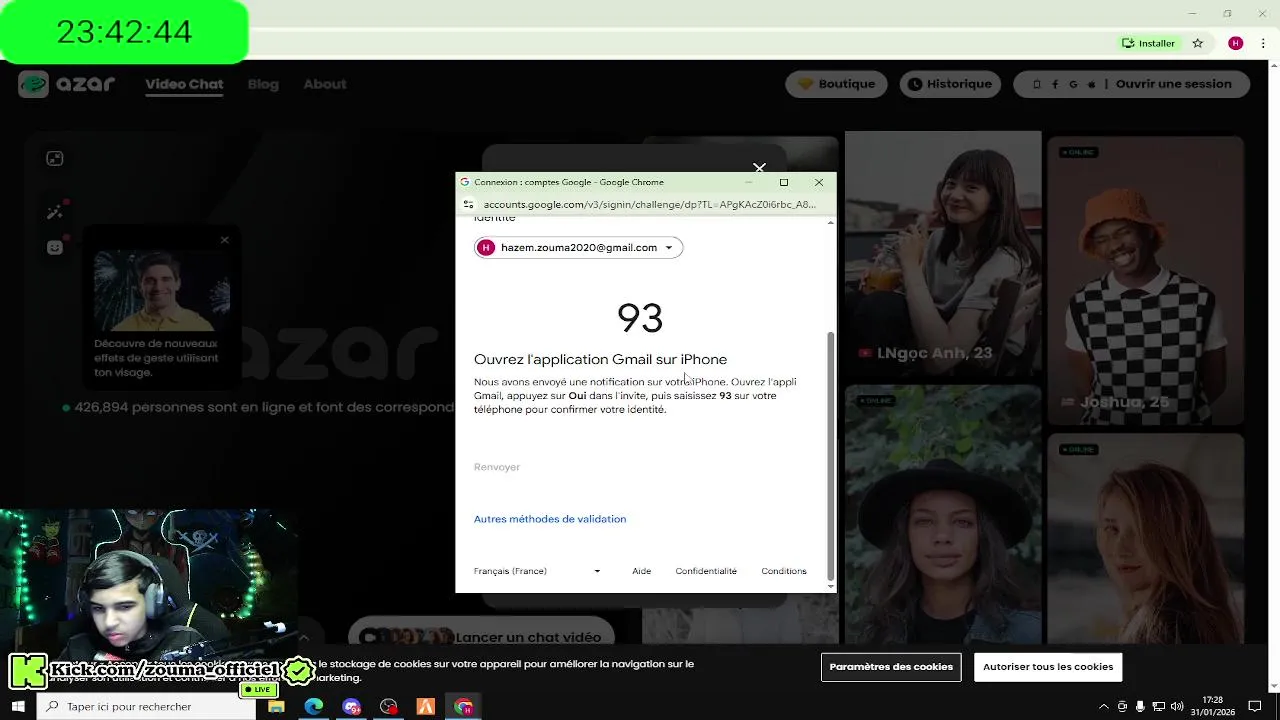Open the OBS Studio taskbar icon
1280x720 pixels.
click(389, 707)
